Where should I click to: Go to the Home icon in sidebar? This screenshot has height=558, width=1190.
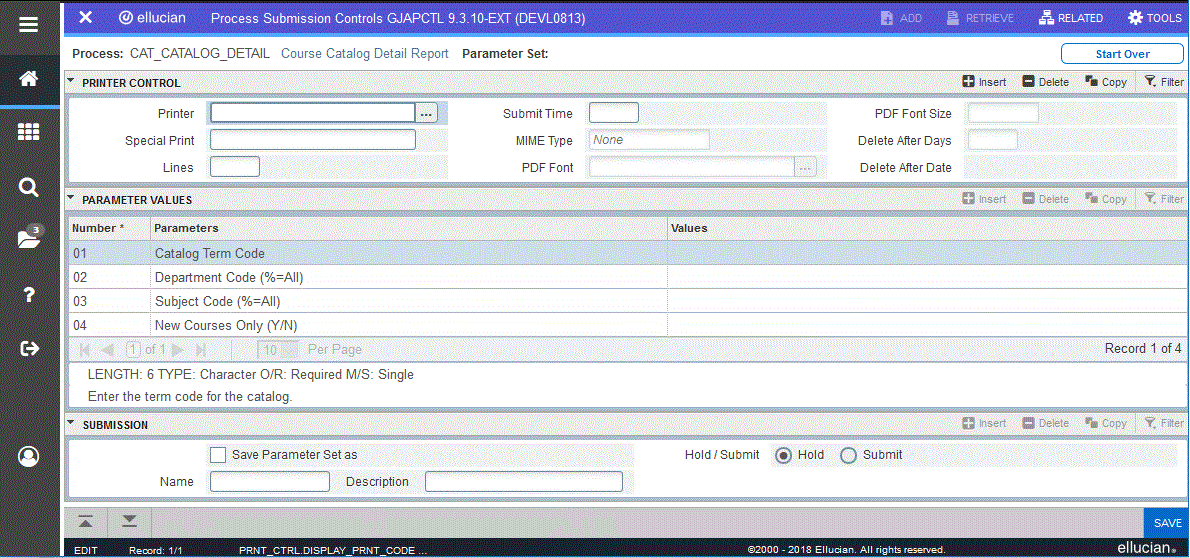click(29, 79)
